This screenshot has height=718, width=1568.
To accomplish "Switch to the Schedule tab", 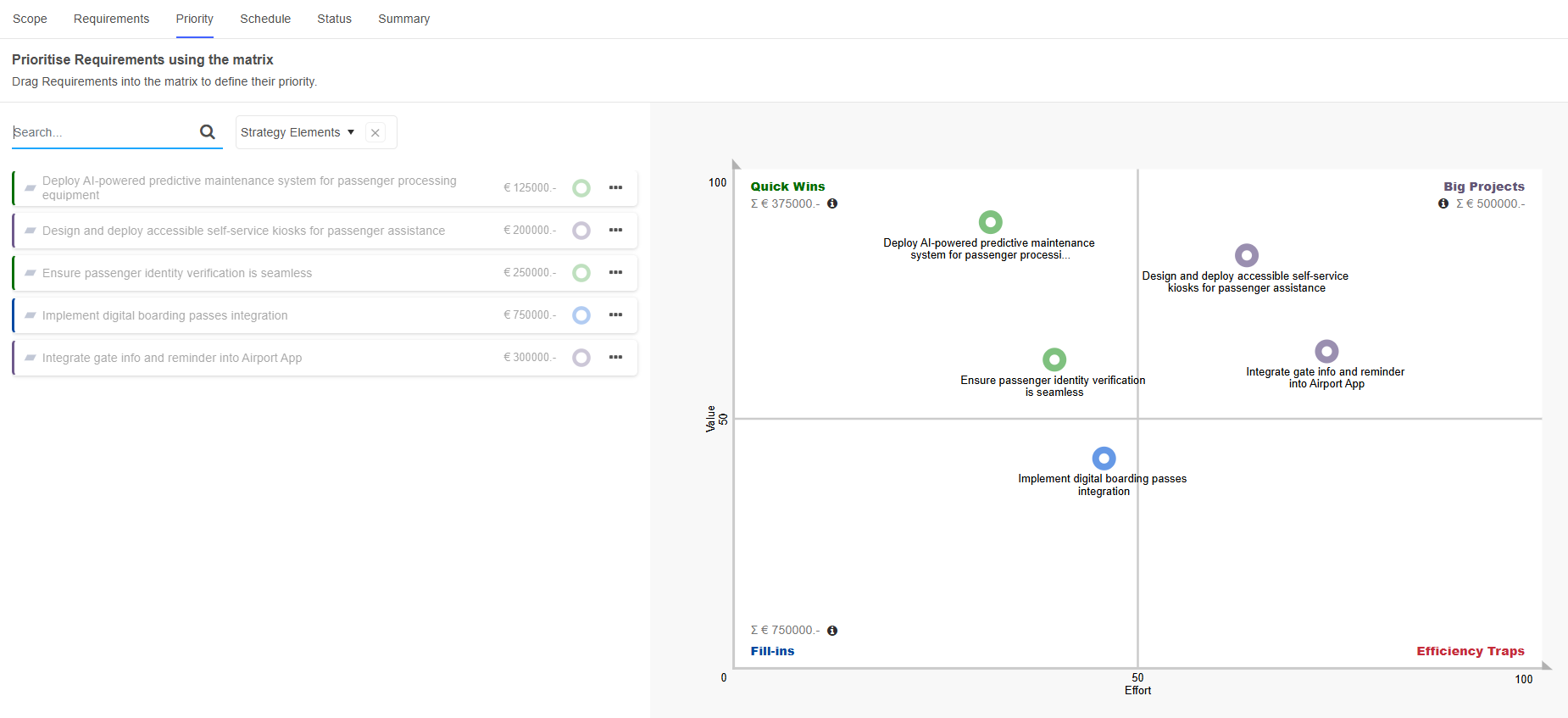I will point(265,19).
